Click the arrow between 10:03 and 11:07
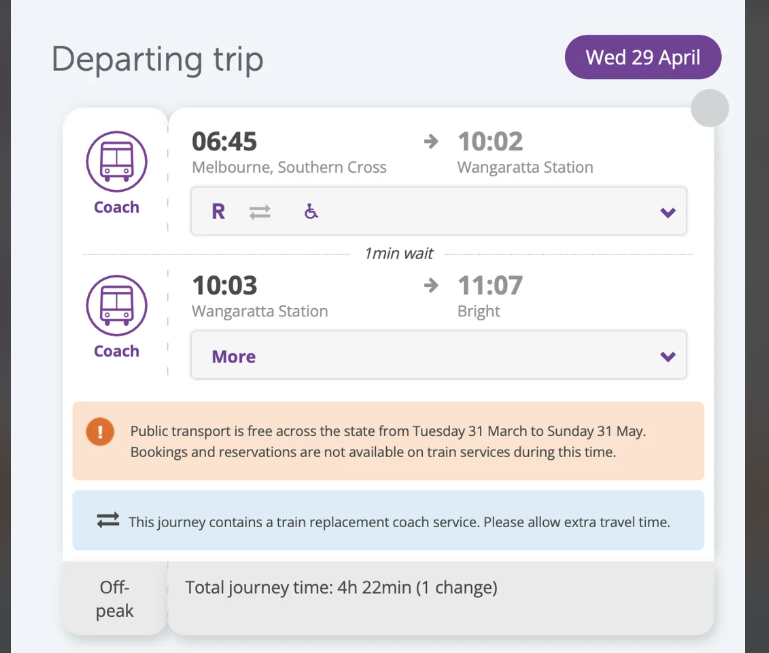Image resolution: width=769 pixels, height=653 pixels. pos(431,286)
